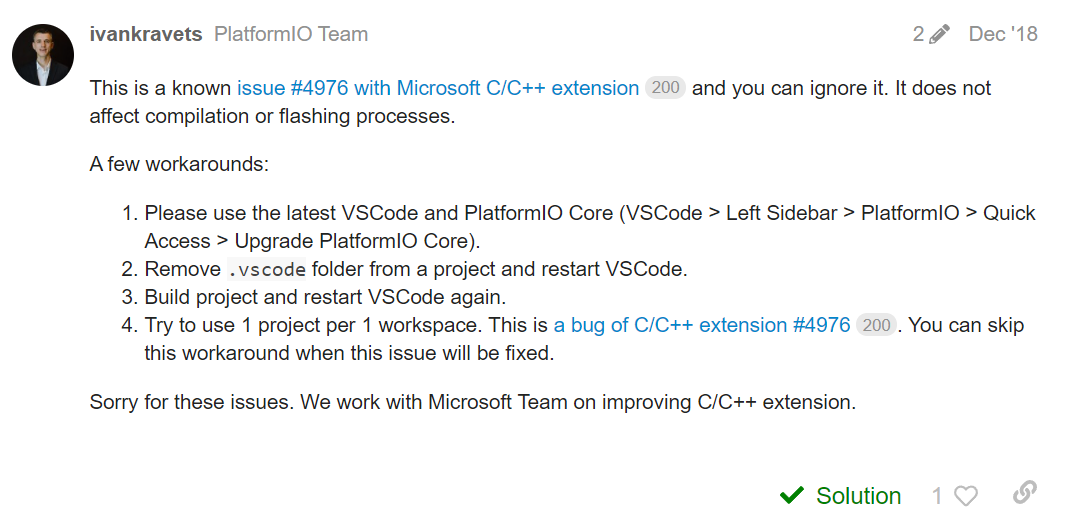Click the Dec '18 post date

coord(1003,34)
